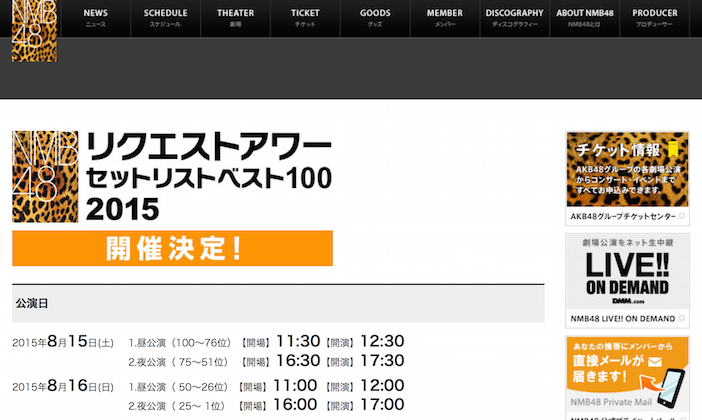Open NMB48 LIVE!! ON DEMAND text link
This screenshot has height=420, width=702.
pos(623,319)
